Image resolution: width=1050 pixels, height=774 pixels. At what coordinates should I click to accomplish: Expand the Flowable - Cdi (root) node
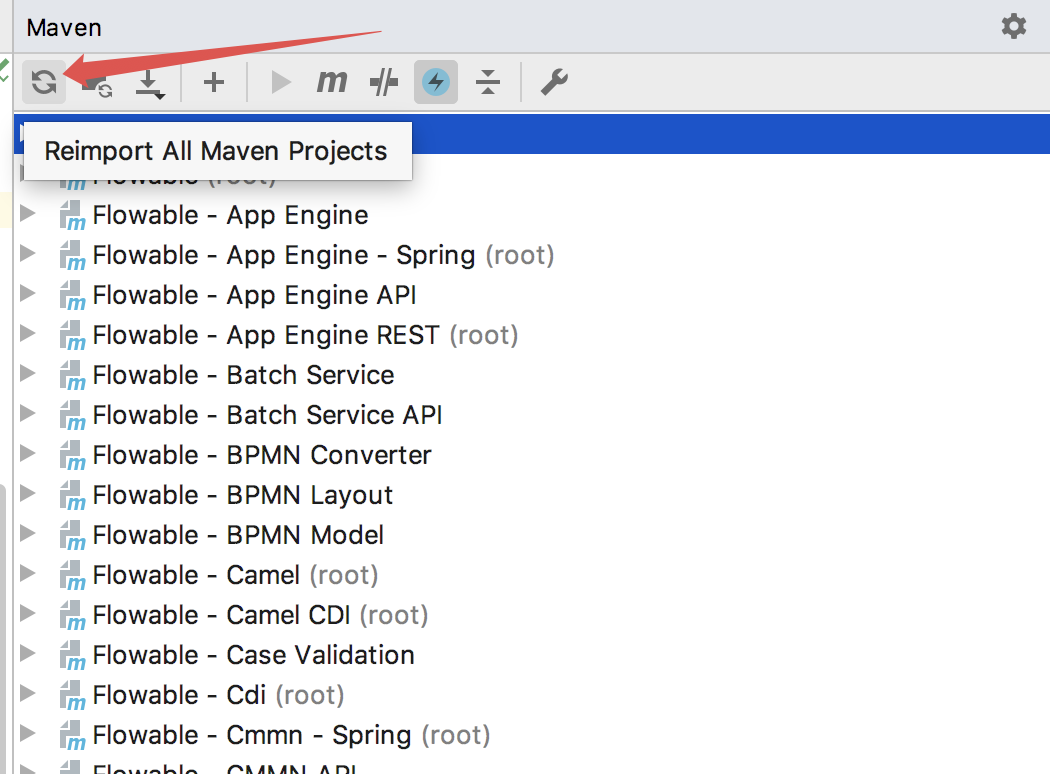(27, 694)
